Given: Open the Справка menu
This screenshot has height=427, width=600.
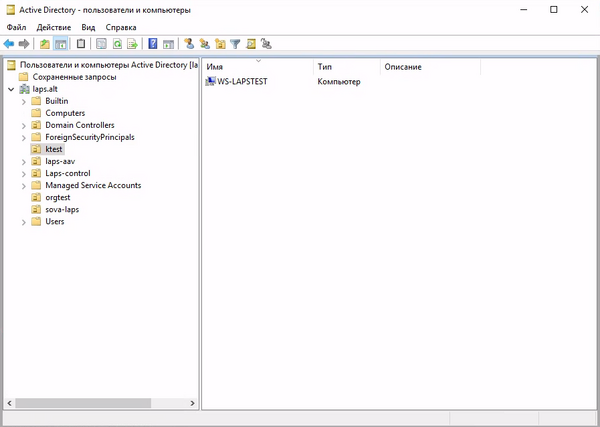Looking at the screenshot, I should pos(121,28).
